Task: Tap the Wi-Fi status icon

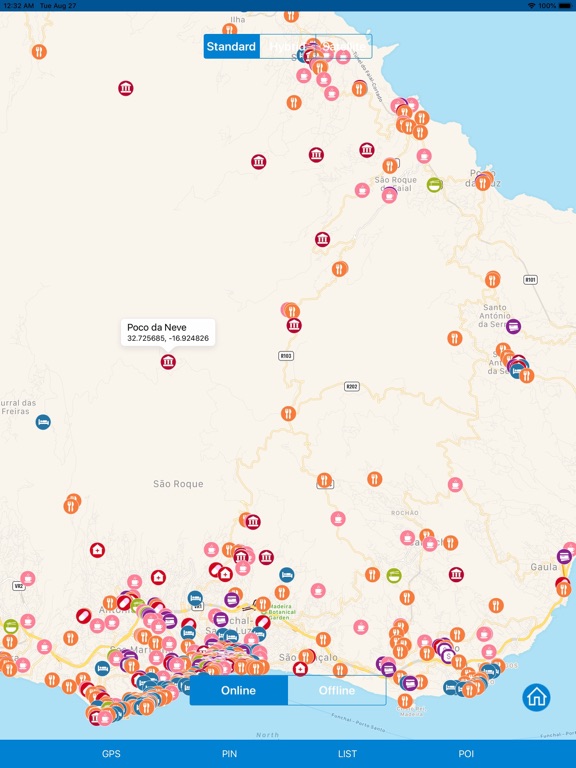Action: (x=531, y=5)
